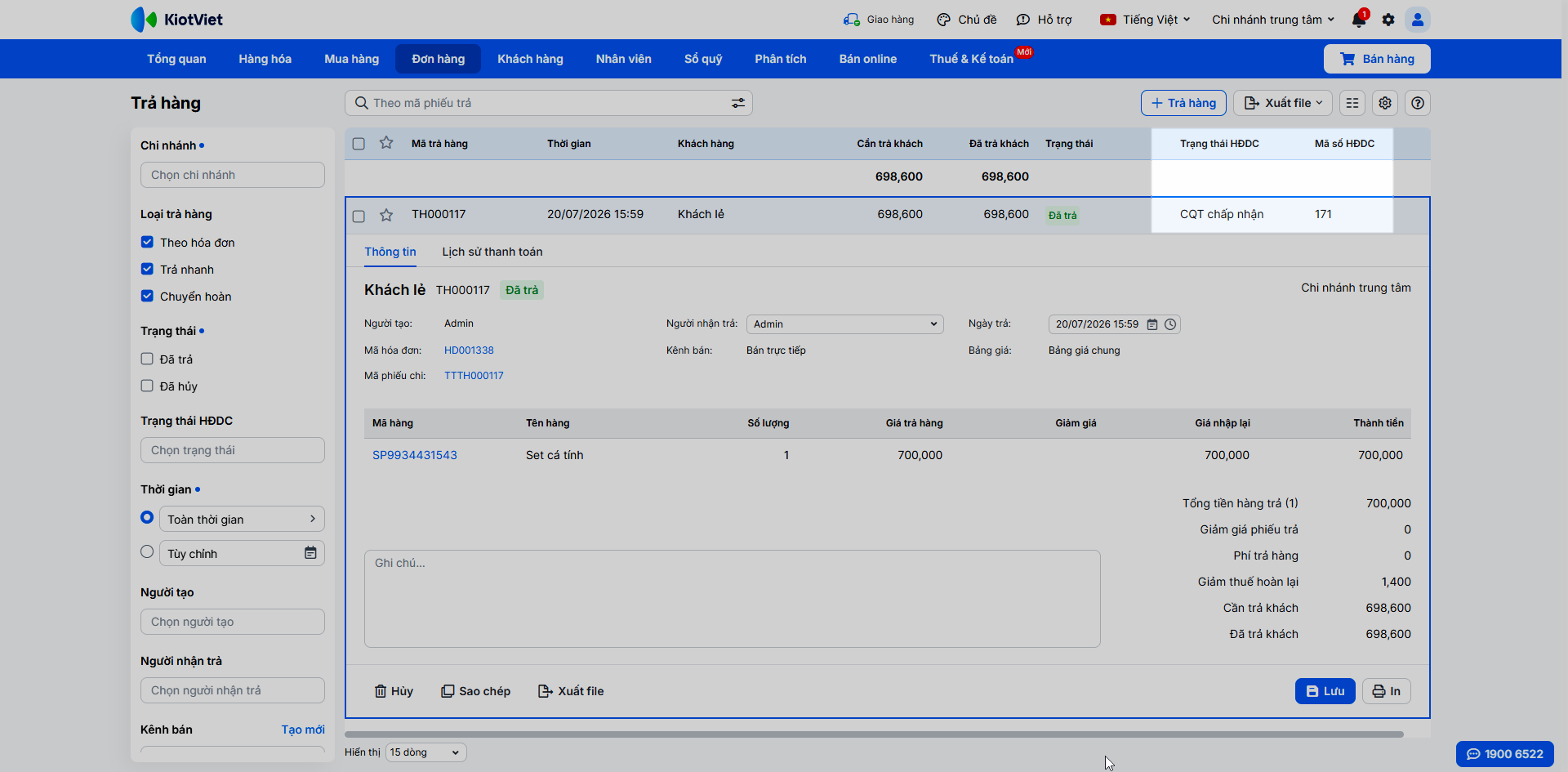Switch list view layout icon
Image resolution: width=1568 pixels, height=772 pixels.
[1352, 103]
